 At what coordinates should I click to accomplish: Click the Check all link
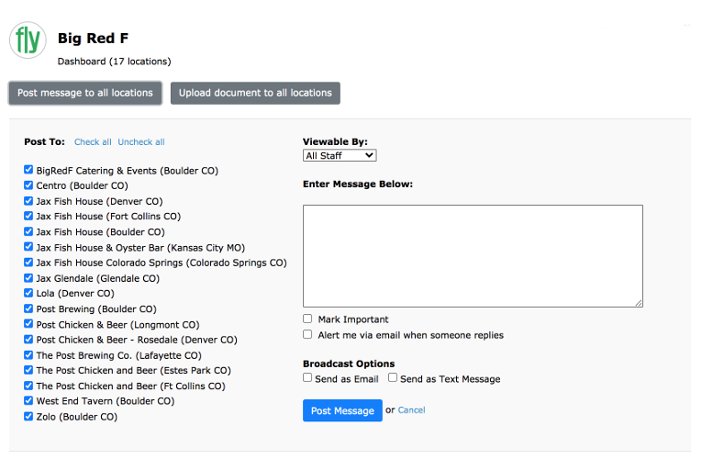click(93, 142)
